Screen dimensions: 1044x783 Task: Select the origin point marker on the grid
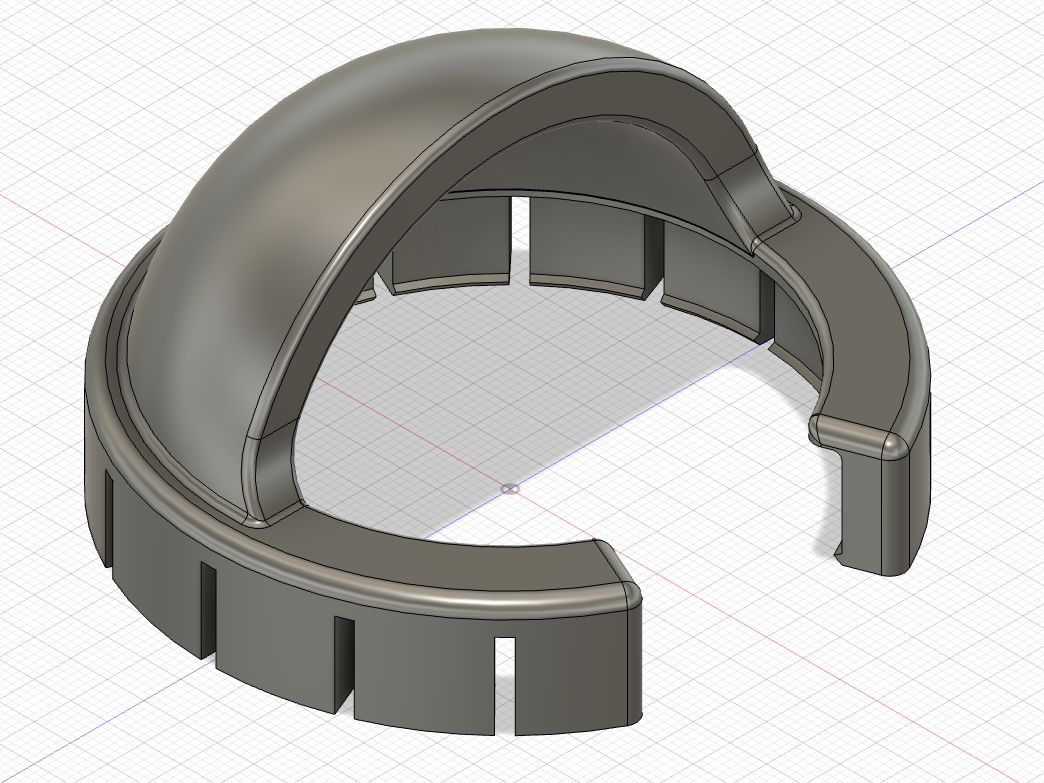[x=510, y=489]
